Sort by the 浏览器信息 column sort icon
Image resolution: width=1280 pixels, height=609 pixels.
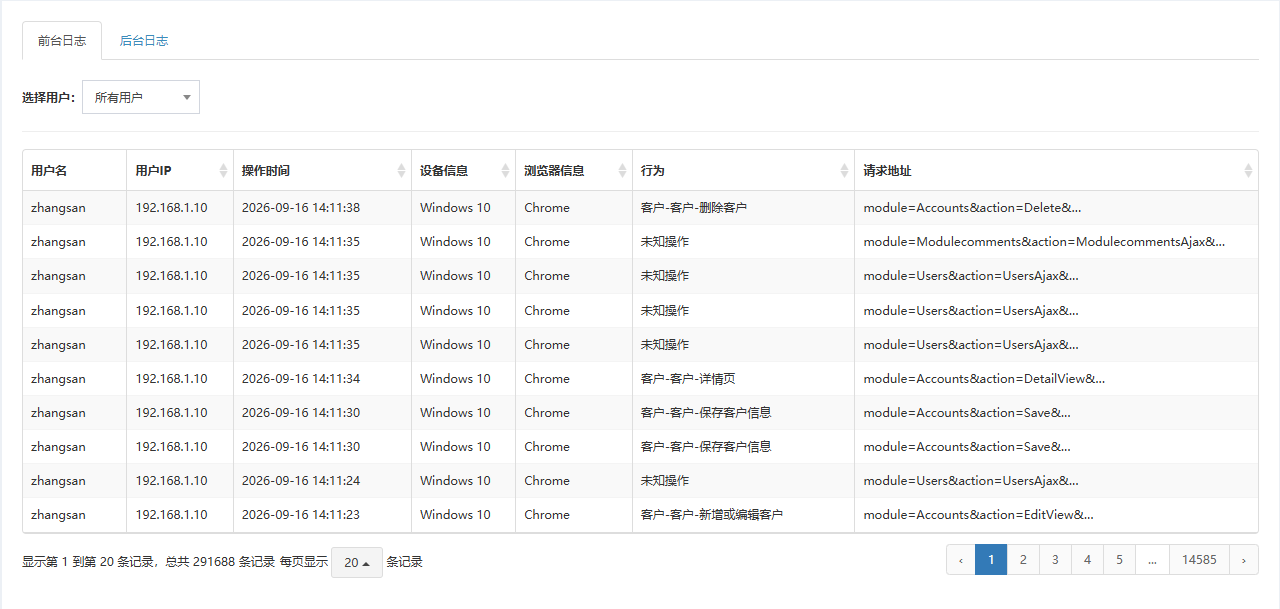point(623,171)
